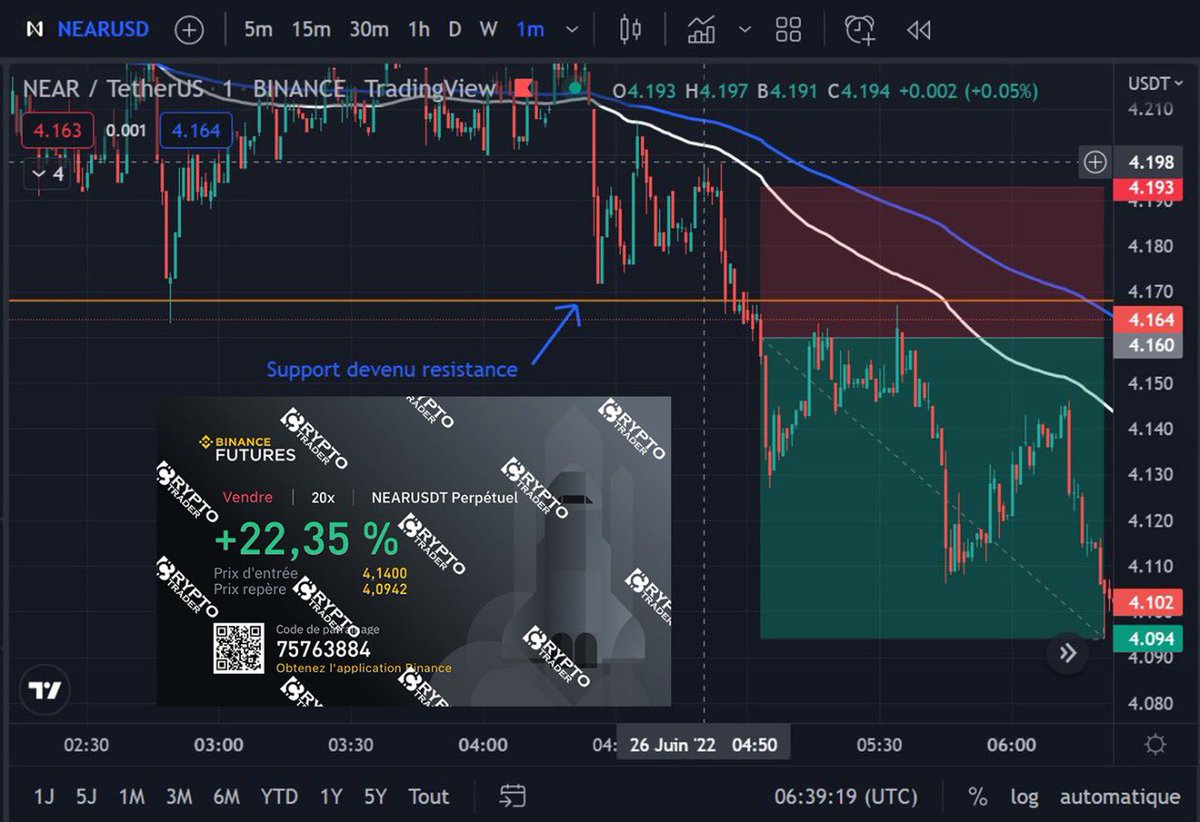Viewport: 1200px width, 822px height.
Task: Select the 5m timeframe
Action: (258, 30)
